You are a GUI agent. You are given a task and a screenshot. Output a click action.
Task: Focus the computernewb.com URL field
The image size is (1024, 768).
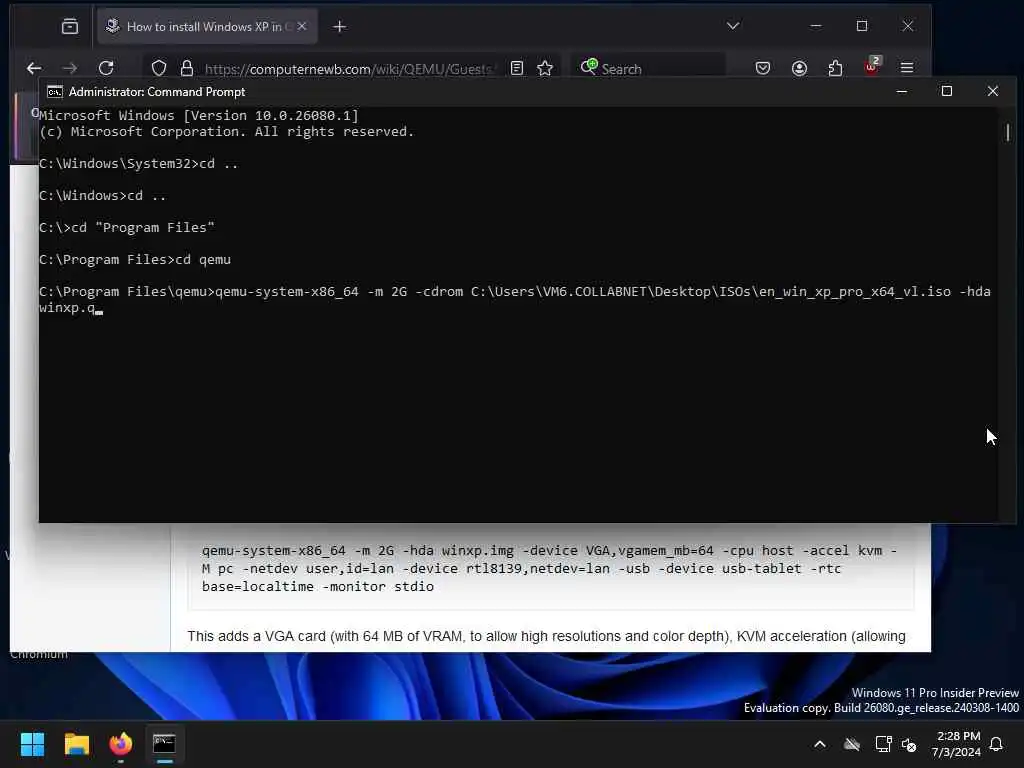(x=349, y=69)
